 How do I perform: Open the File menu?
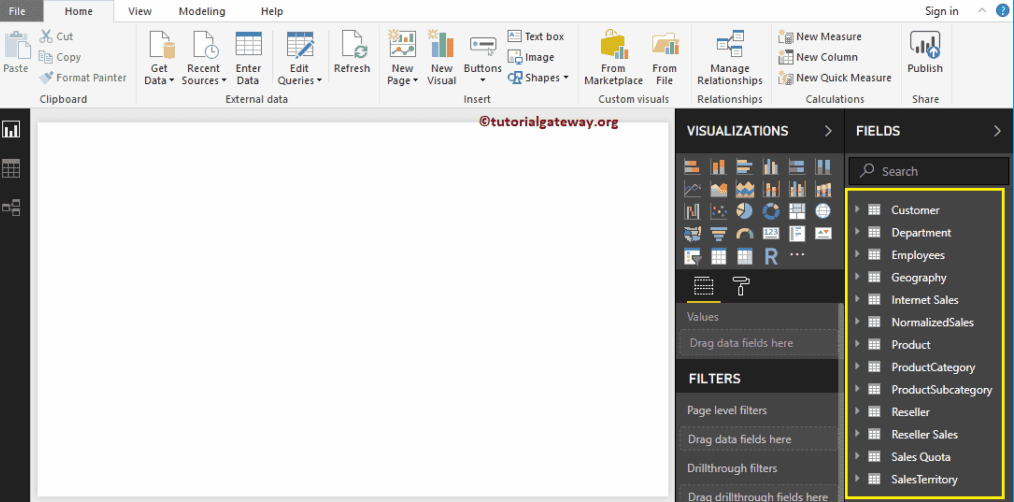(x=17, y=11)
